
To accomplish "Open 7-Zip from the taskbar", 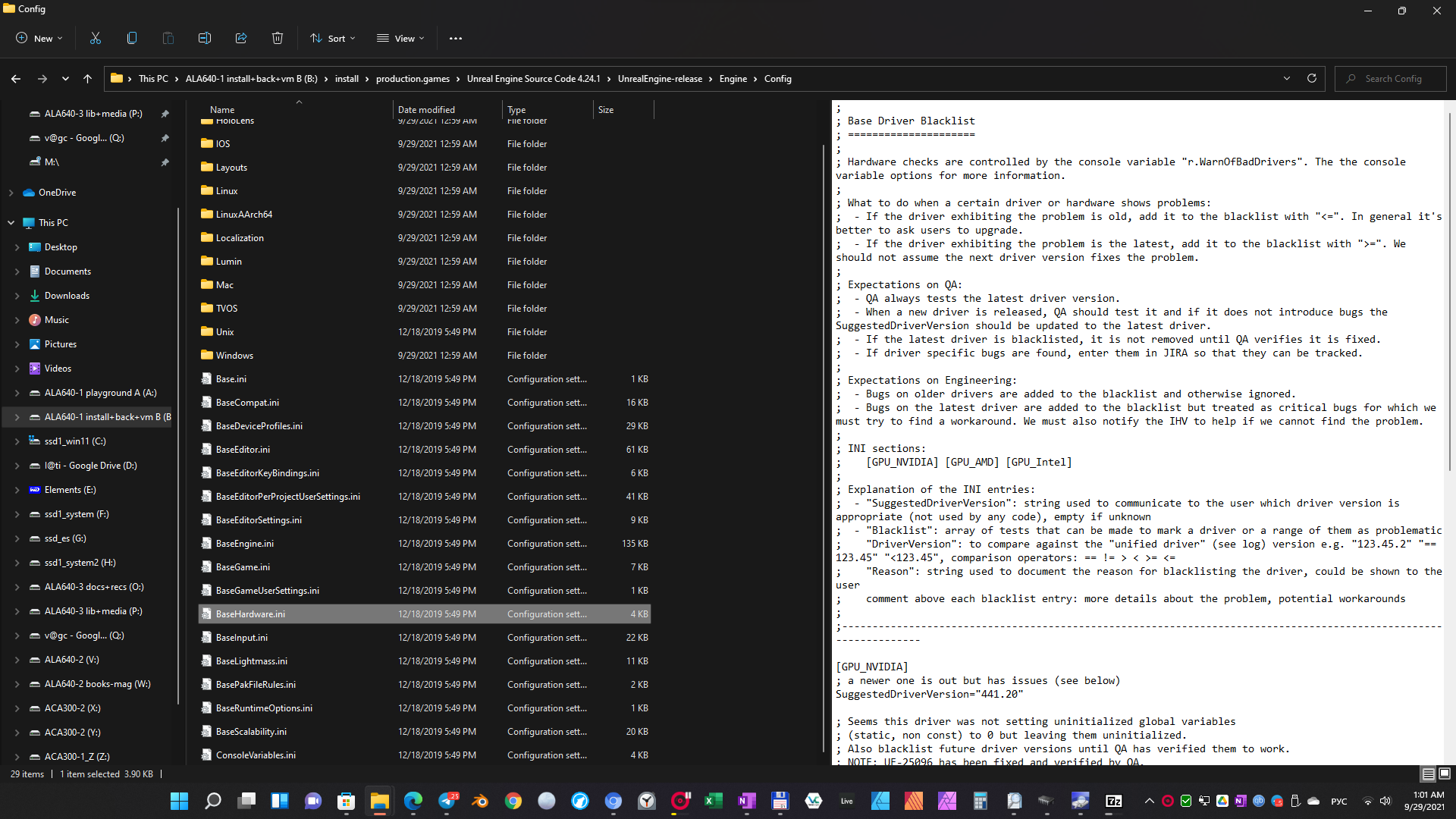I will click(1114, 801).
